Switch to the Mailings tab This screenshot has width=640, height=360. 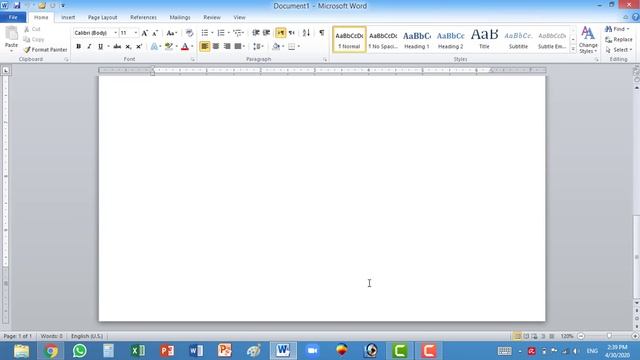(x=180, y=18)
